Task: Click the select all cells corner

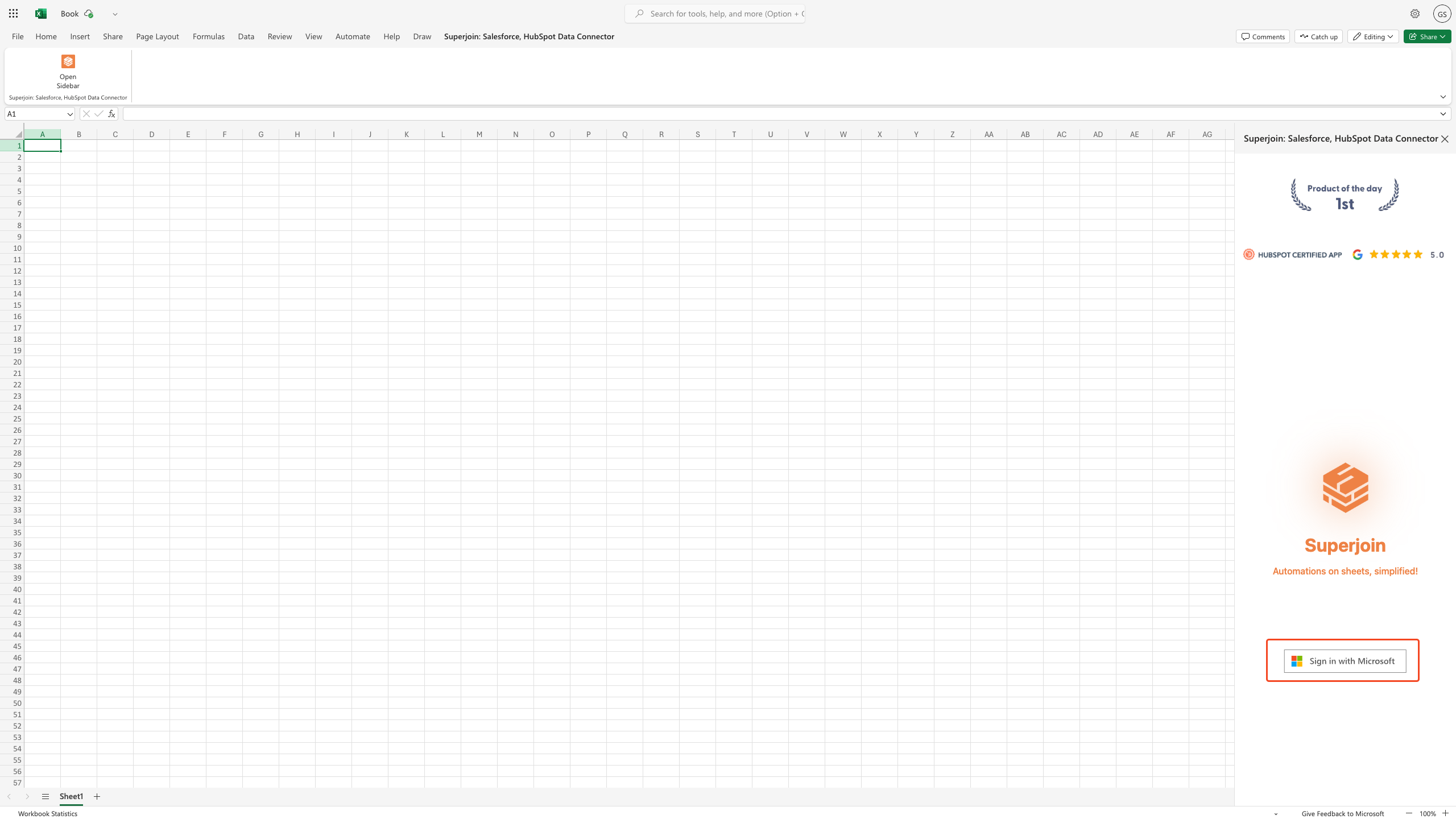Action: point(18,134)
